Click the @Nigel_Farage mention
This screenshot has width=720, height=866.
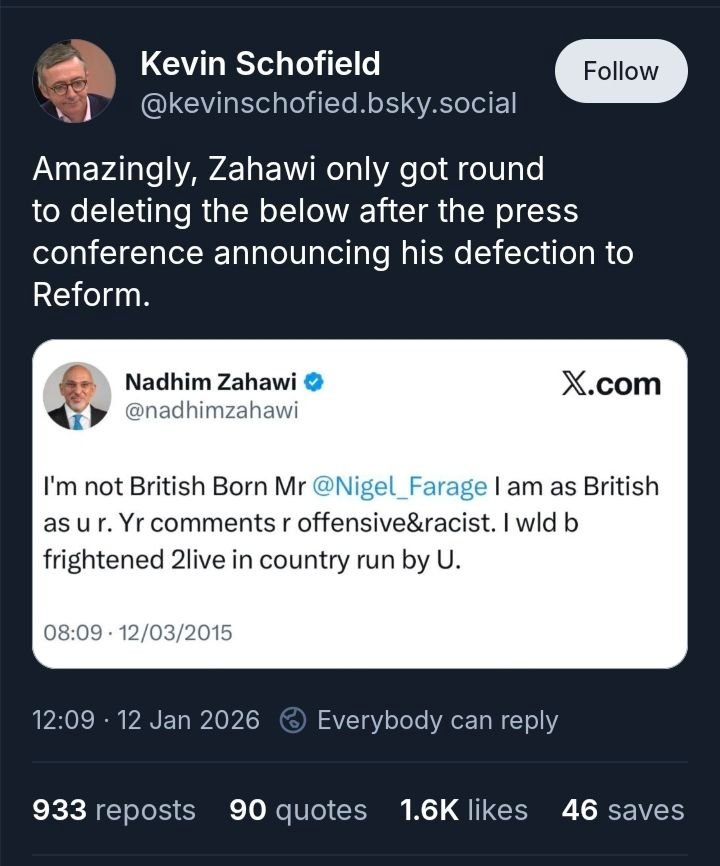point(400,487)
